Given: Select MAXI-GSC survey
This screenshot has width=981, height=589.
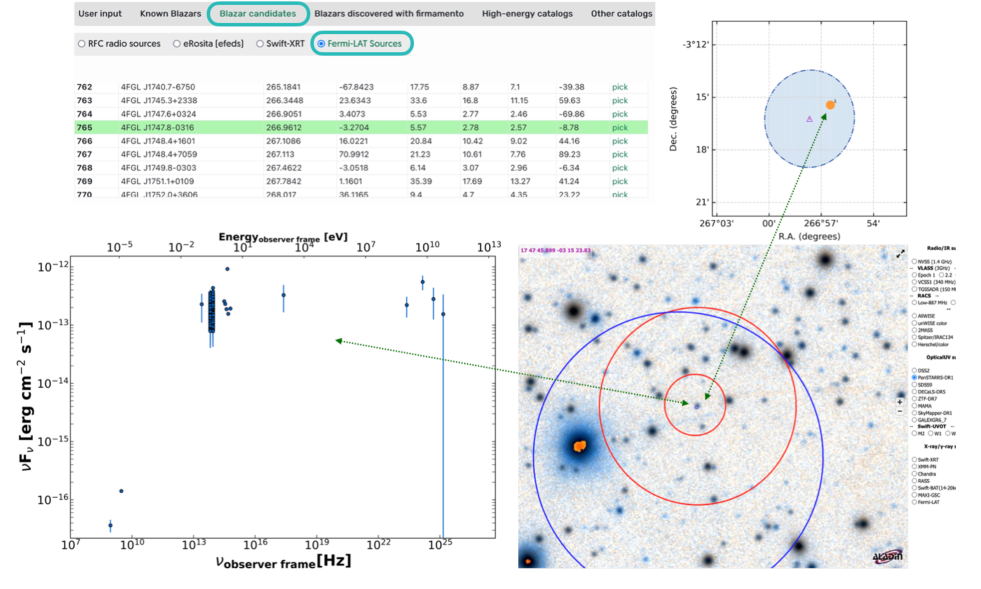Looking at the screenshot, I should pyautogui.click(x=914, y=494).
